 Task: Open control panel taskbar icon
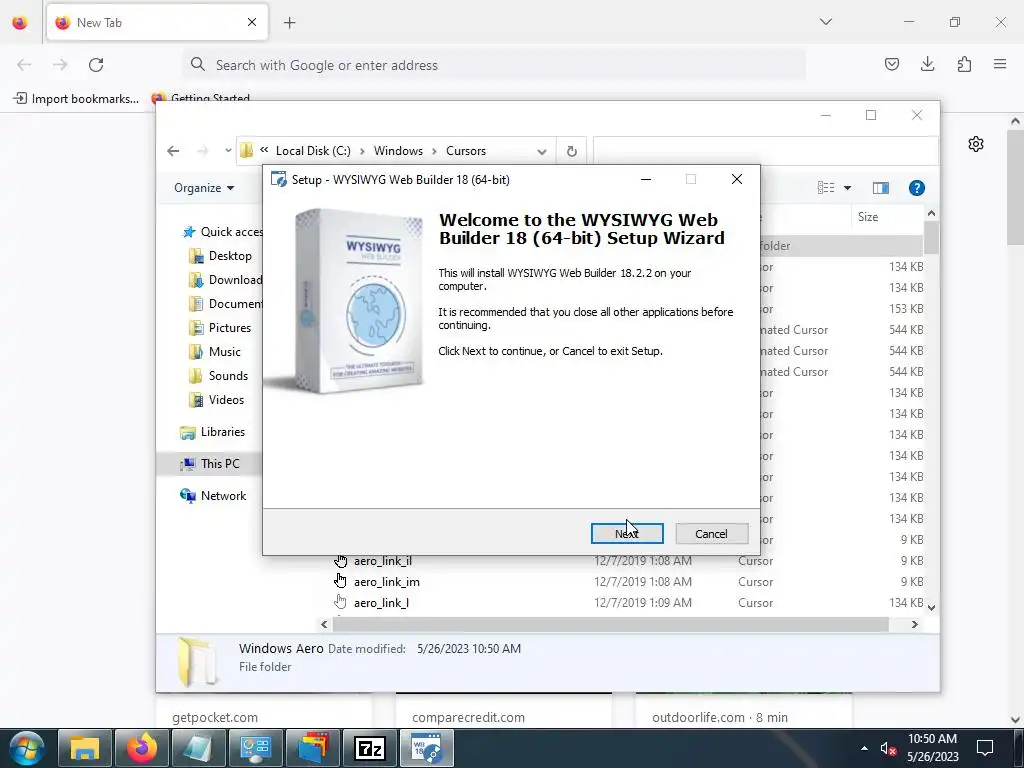coord(256,748)
